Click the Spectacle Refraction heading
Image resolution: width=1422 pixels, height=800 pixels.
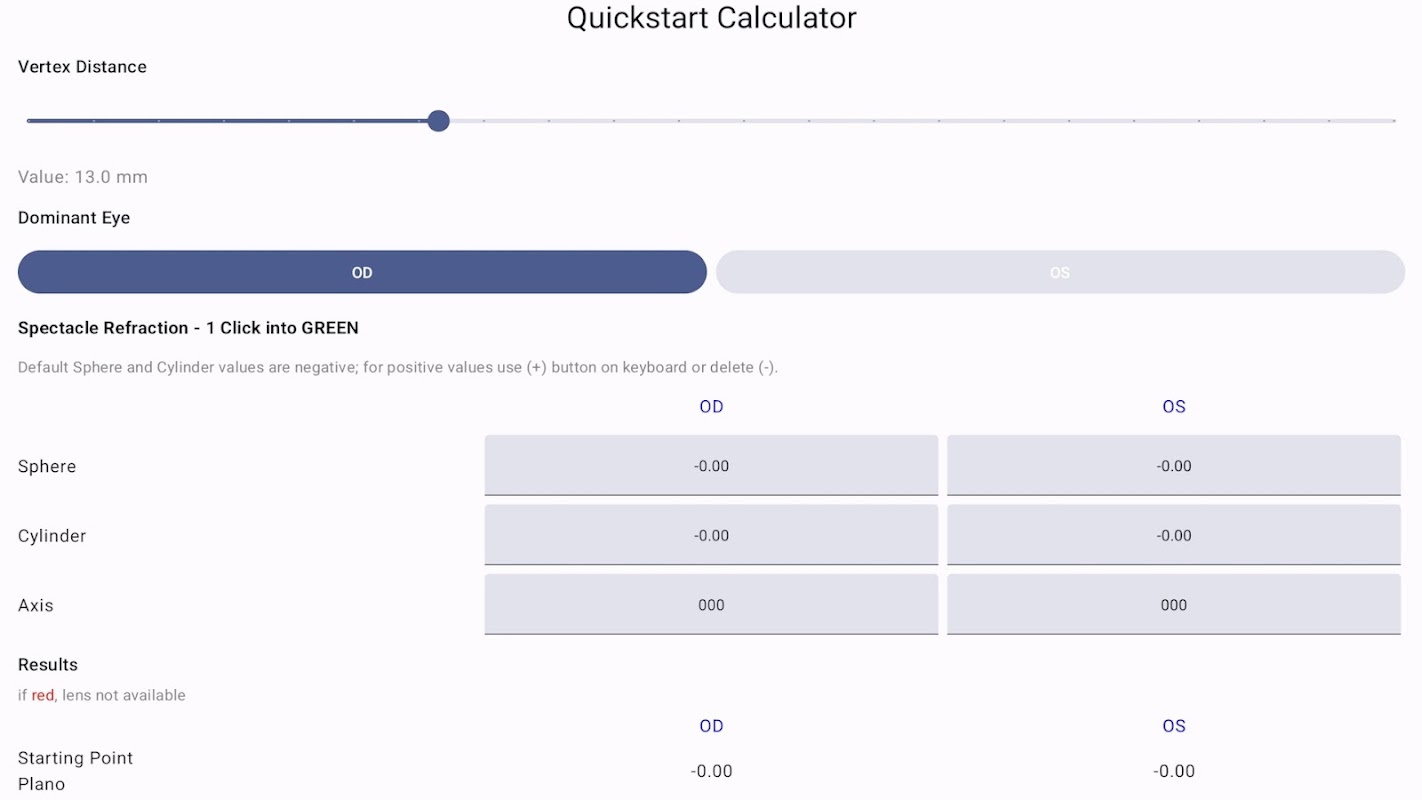[x=188, y=328]
